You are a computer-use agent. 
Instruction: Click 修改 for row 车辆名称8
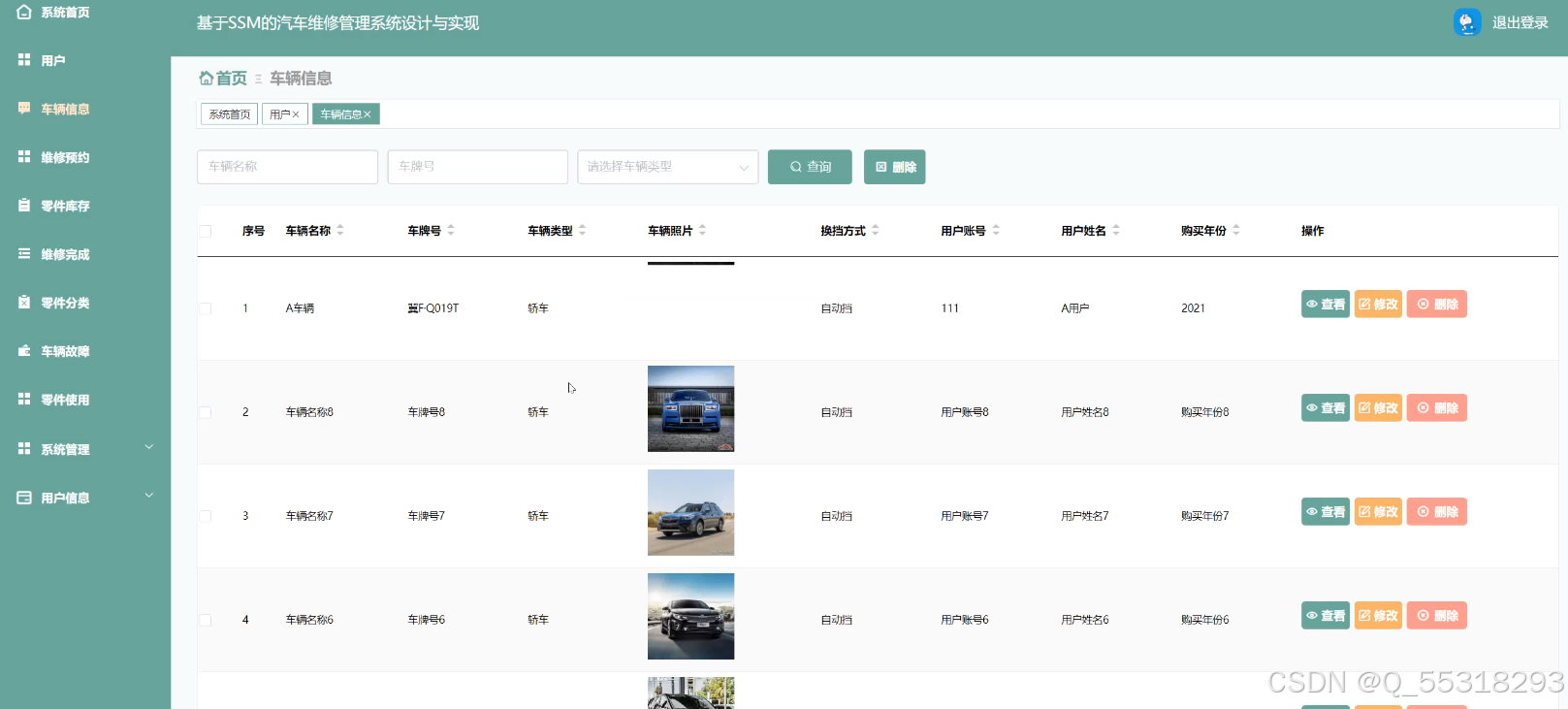(x=1378, y=408)
